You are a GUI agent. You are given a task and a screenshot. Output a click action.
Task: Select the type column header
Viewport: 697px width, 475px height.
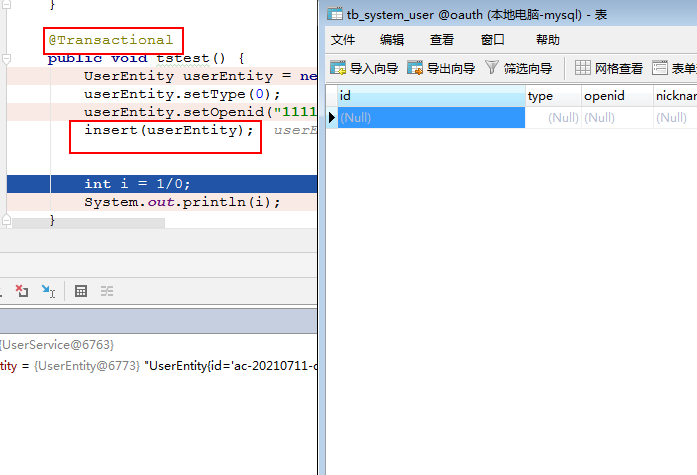pos(553,96)
